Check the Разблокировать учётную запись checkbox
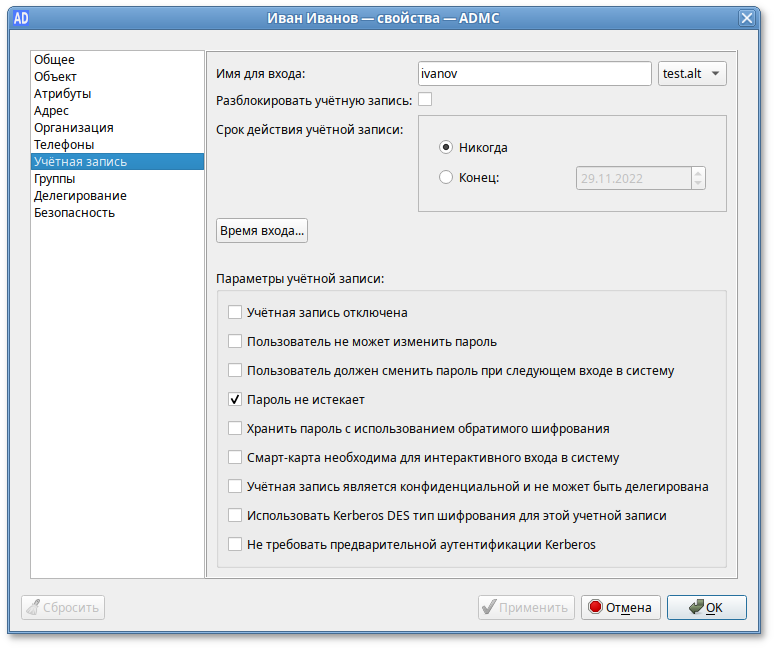The image size is (774, 648). tap(425, 99)
